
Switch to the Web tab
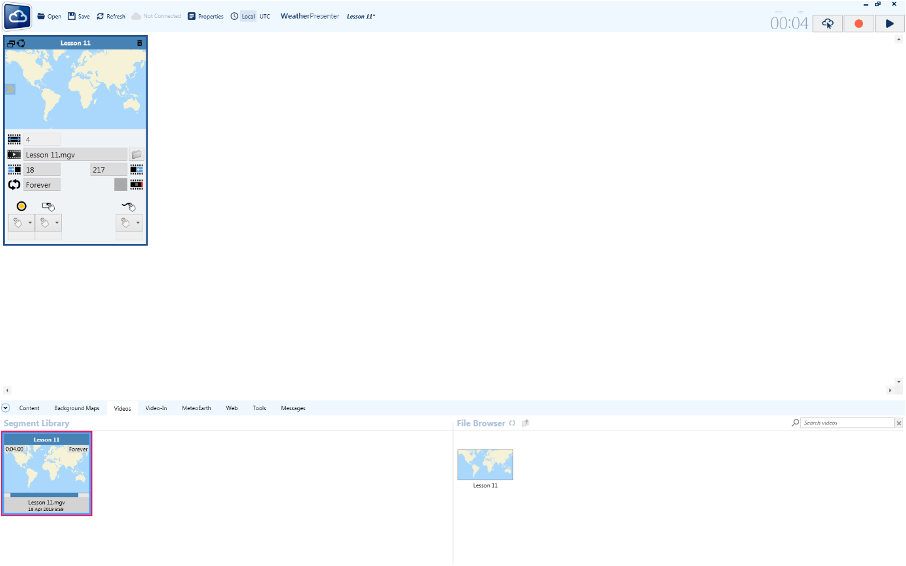point(232,408)
